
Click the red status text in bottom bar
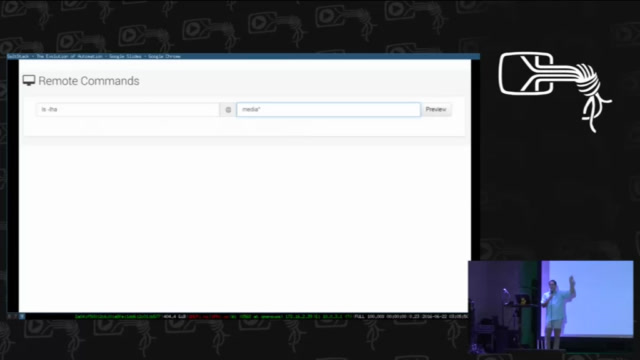coord(212,316)
